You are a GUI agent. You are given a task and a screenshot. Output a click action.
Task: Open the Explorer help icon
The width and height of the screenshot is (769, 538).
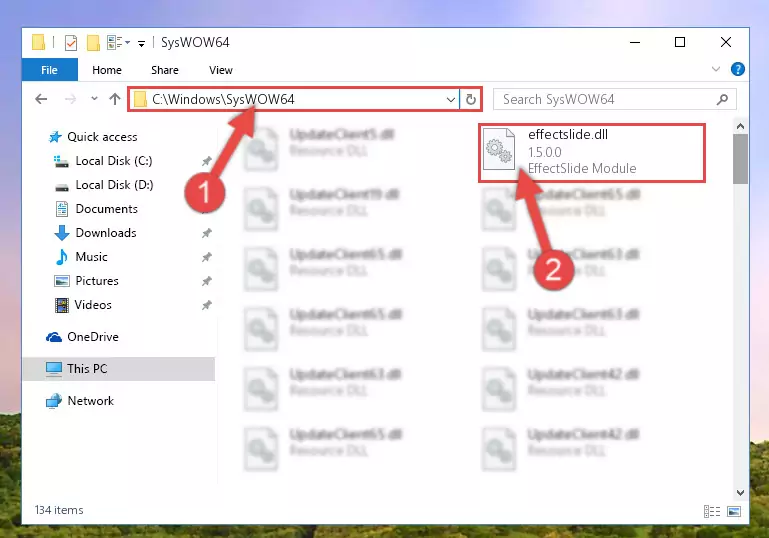[x=737, y=69]
